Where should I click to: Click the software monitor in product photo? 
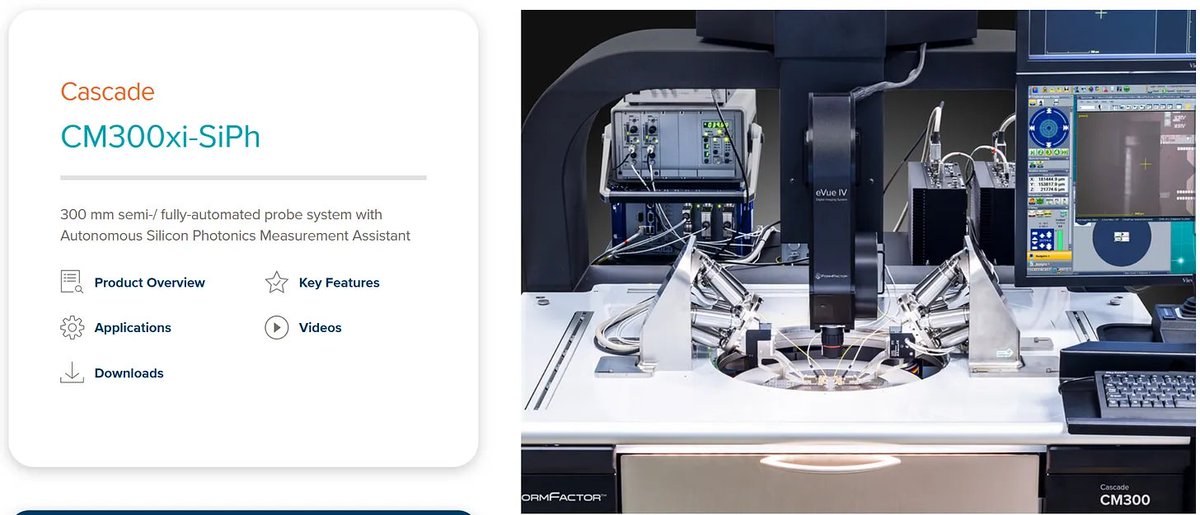coord(1105,160)
